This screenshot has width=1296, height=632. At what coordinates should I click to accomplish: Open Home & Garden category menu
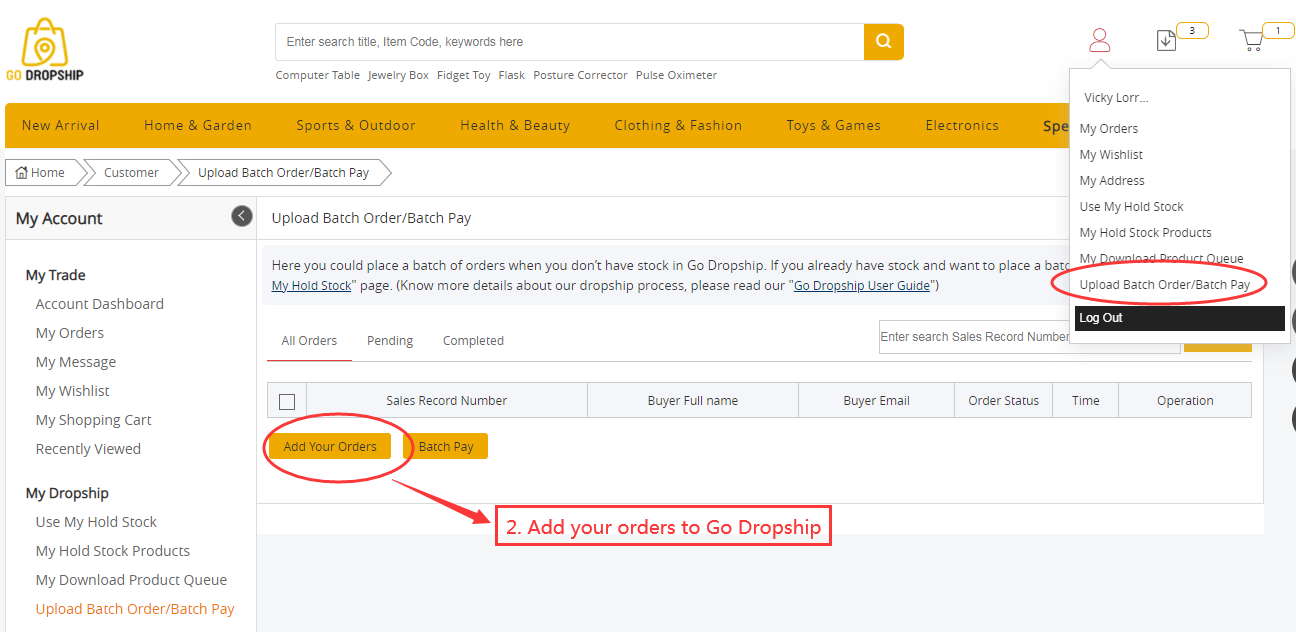point(197,126)
